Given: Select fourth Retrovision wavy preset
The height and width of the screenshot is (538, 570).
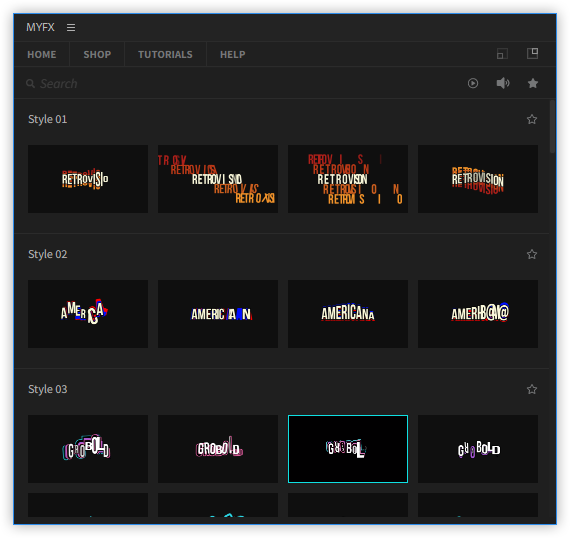Looking at the screenshot, I should (x=478, y=179).
